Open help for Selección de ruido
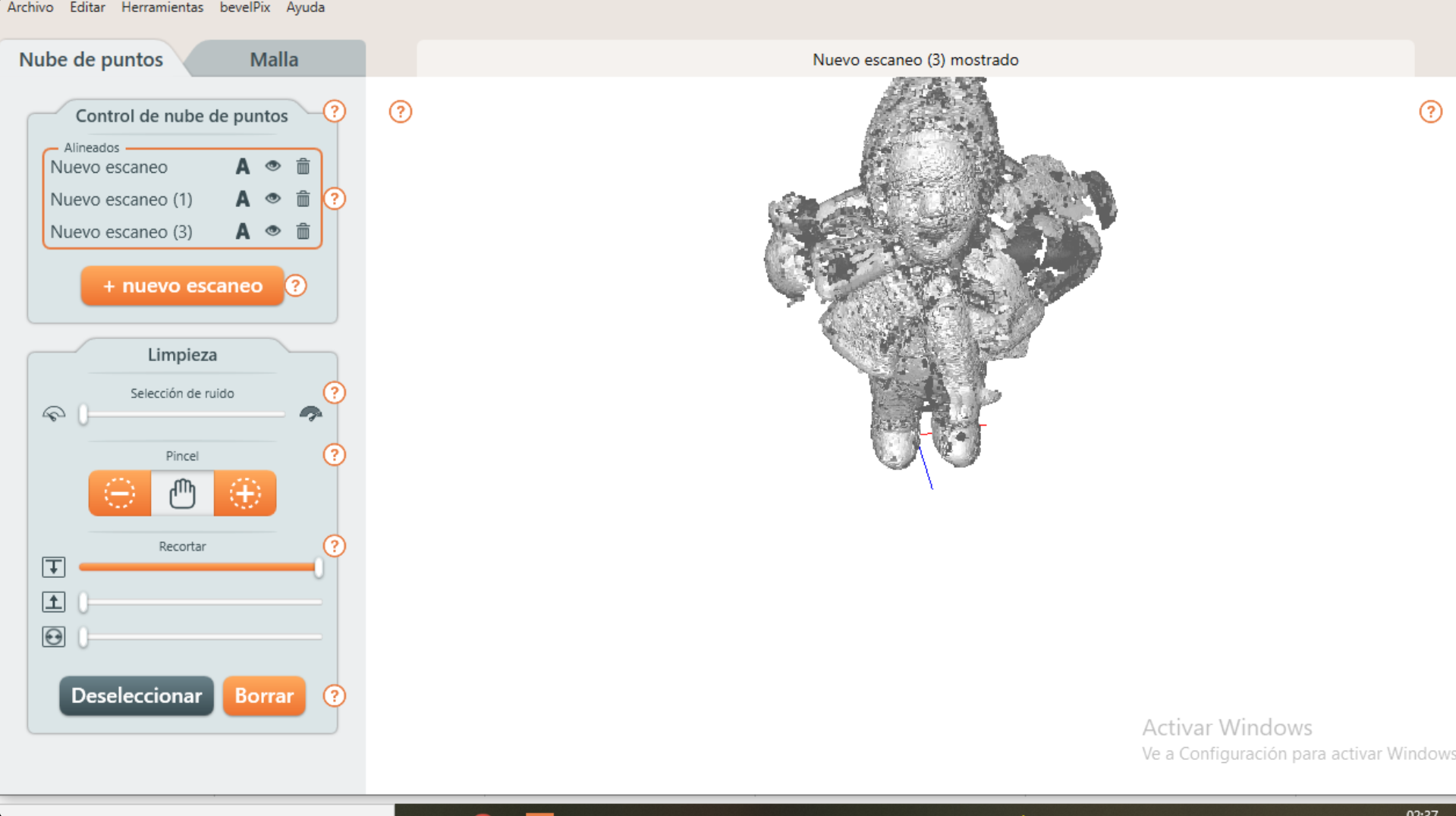This screenshot has width=1456, height=816. click(x=334, y=393)
